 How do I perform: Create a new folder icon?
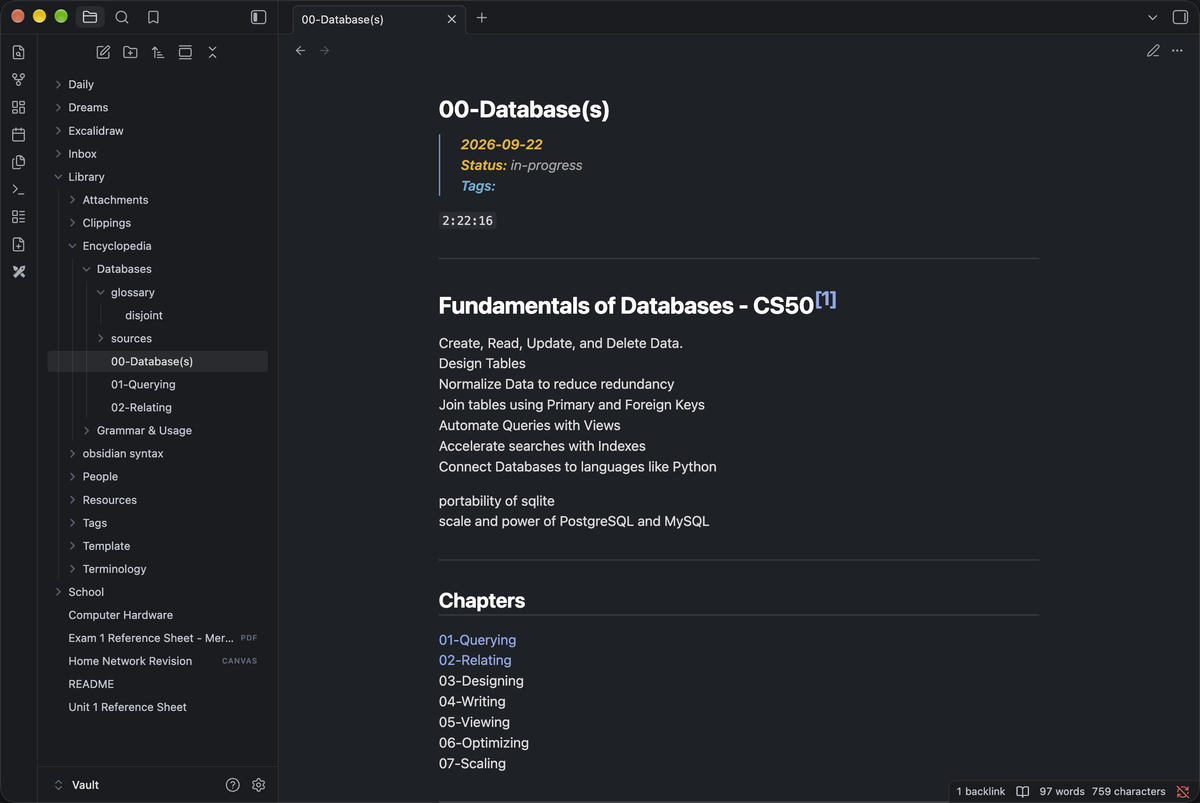pos(130,52)
